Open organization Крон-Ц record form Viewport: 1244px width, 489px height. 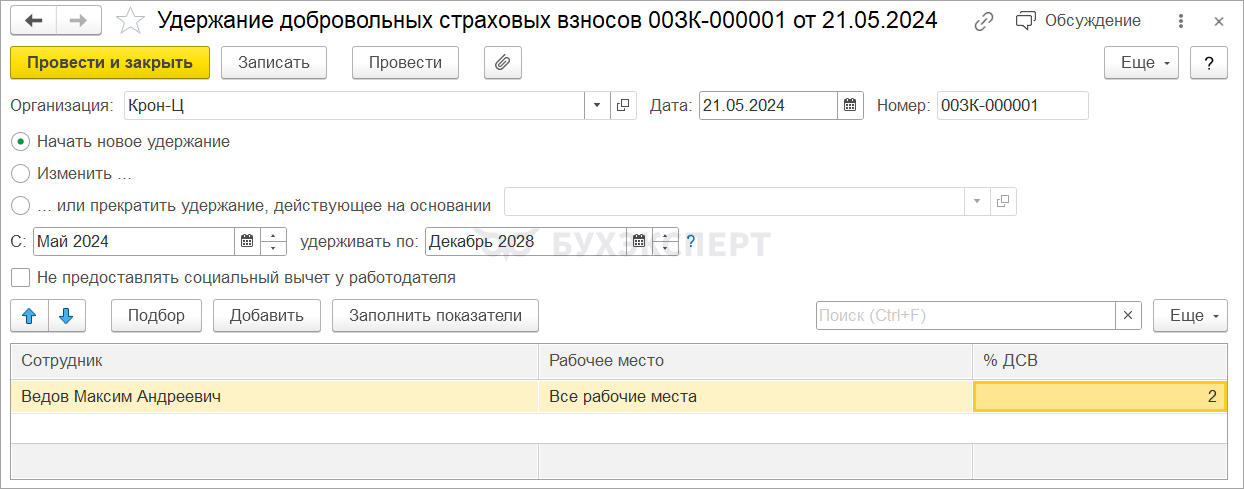coord(623,105)
